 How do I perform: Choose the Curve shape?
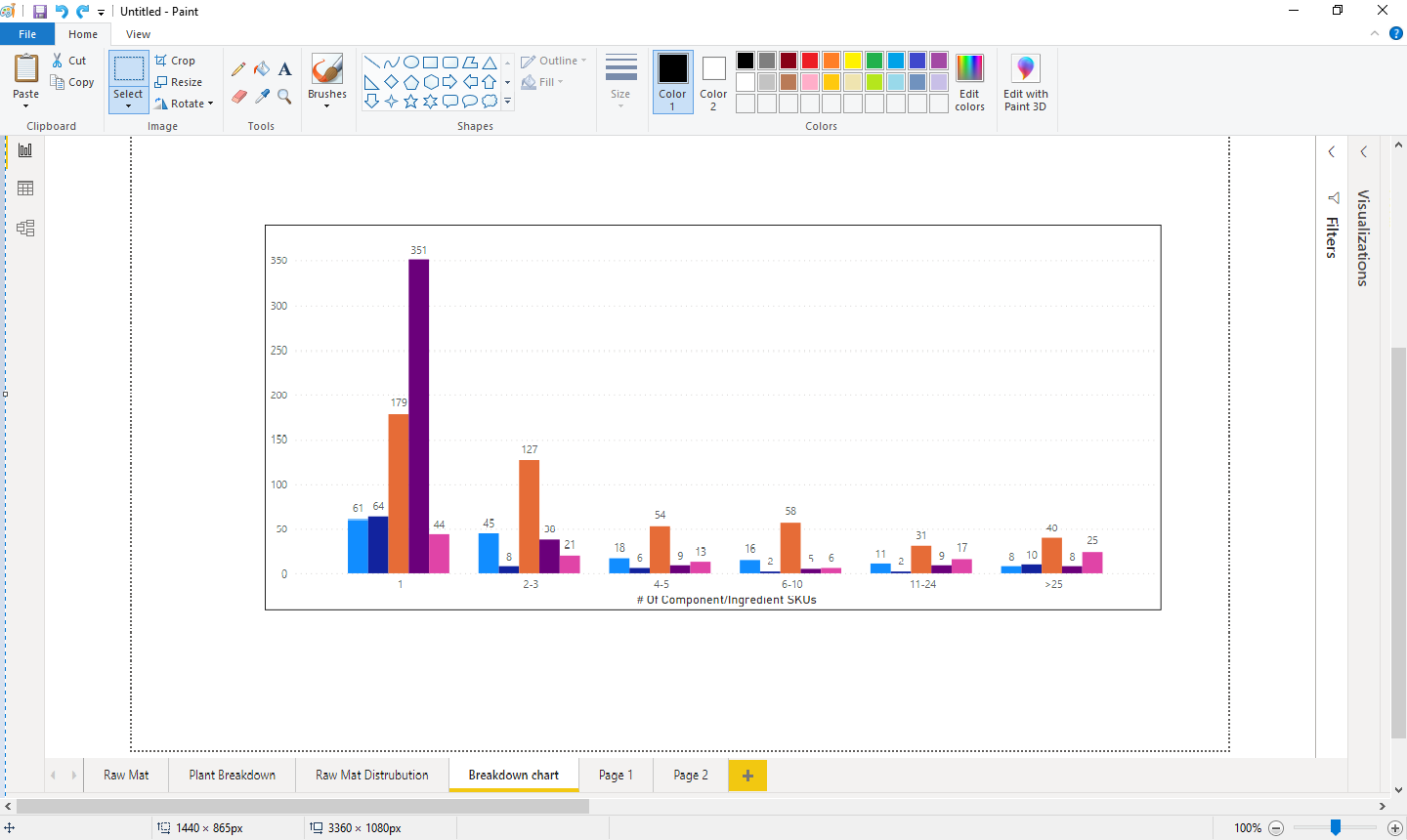coord(391,63)
